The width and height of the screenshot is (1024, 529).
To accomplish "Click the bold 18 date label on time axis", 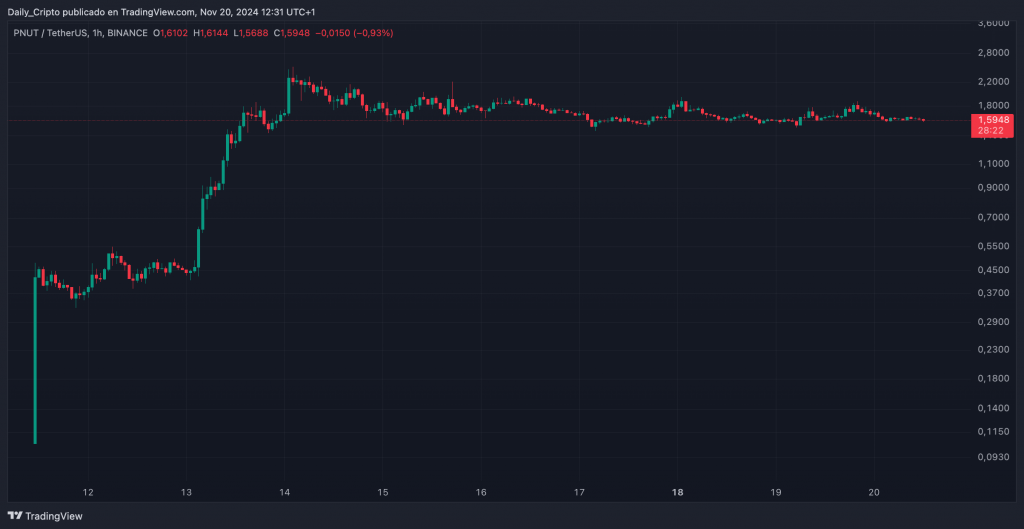I will coord(678,492).
